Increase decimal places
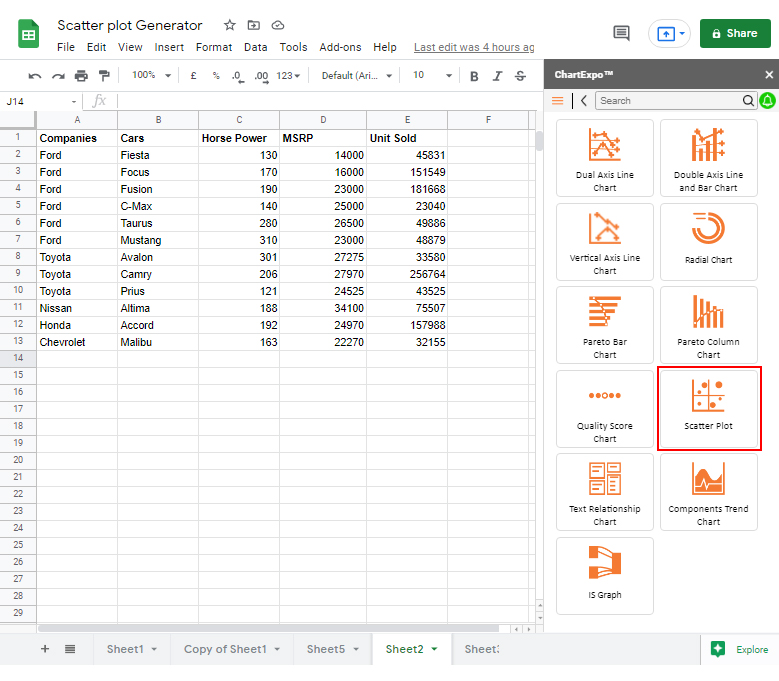The height and width of the screenshot is (681, 779). click(261, 76)
